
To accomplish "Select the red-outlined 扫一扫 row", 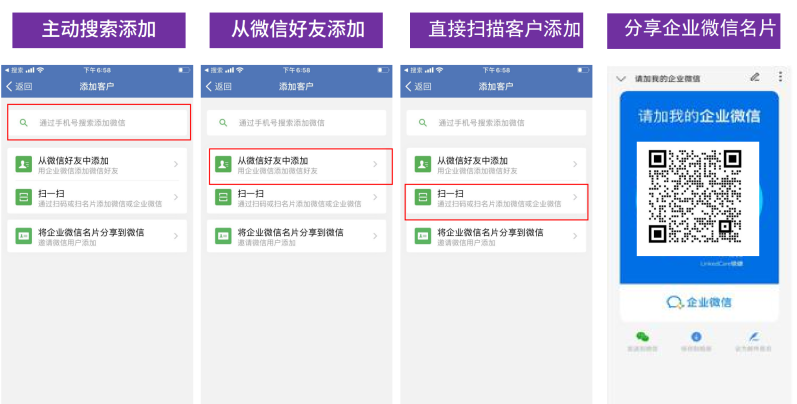I will pyautogui.click(x=497, y=202).
